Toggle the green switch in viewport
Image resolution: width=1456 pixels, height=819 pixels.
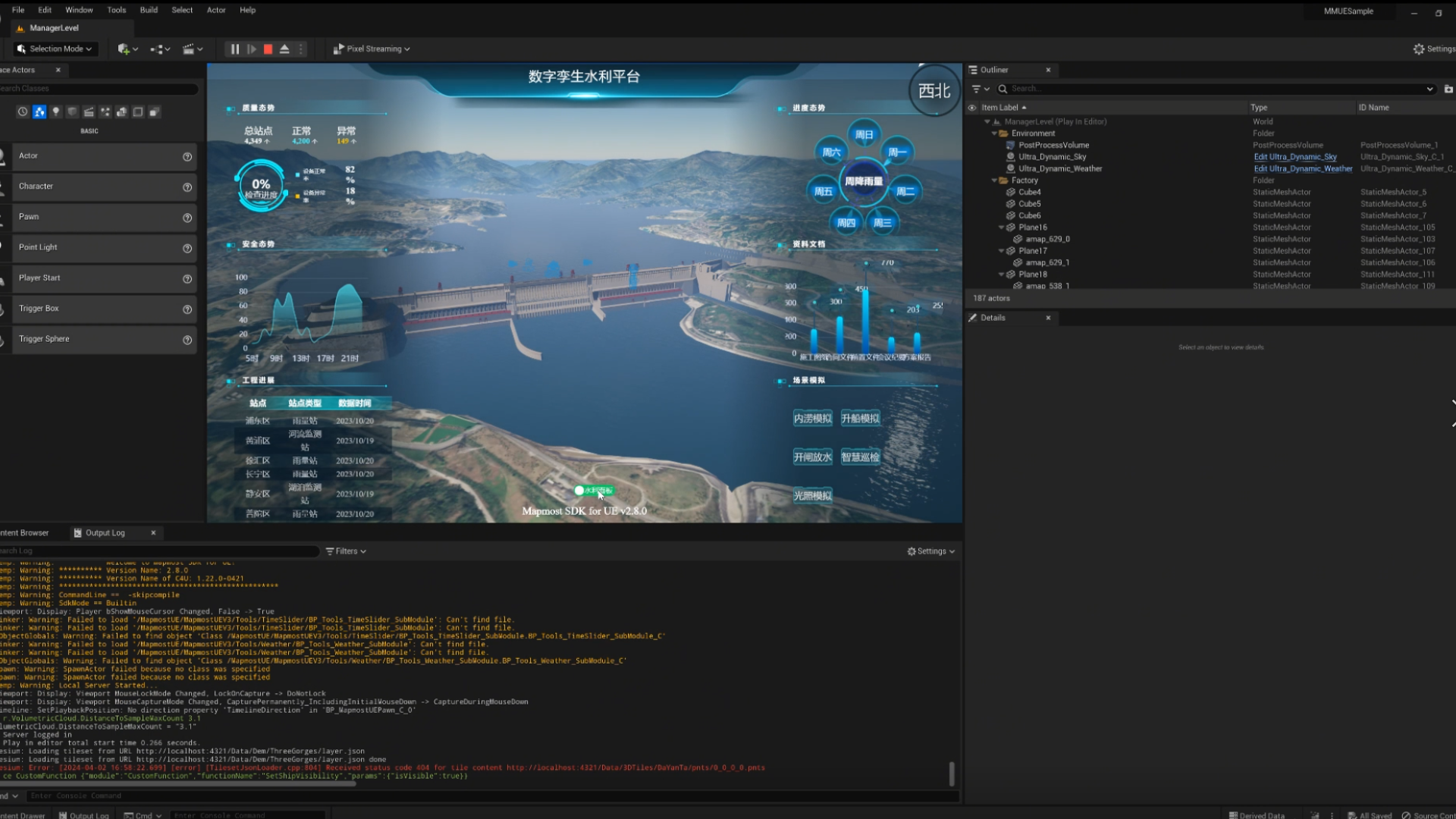(594, 491)
